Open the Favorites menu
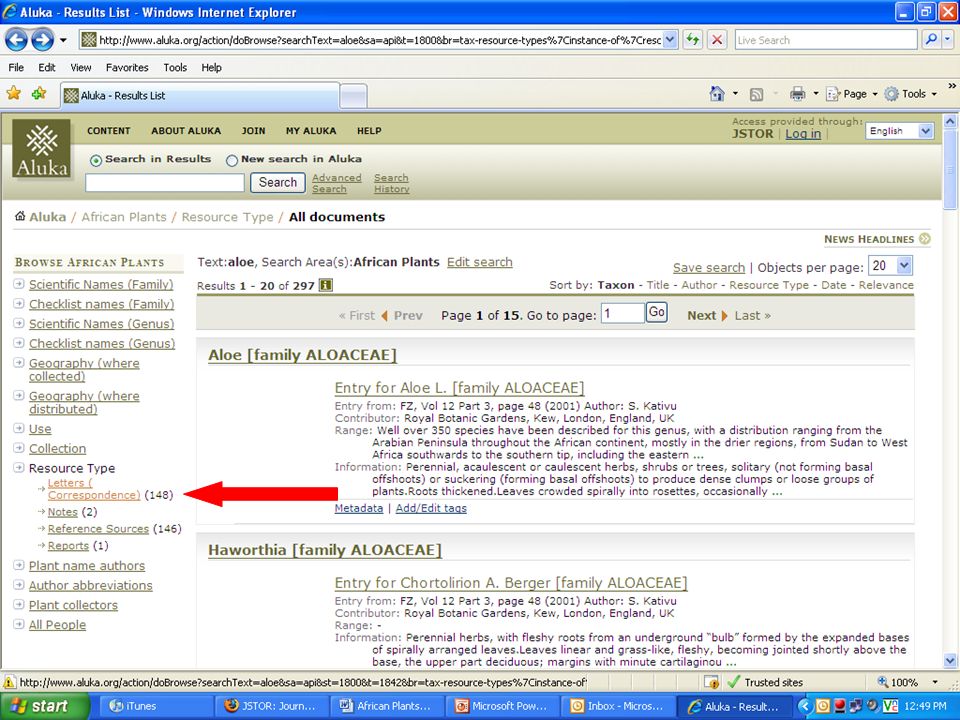Screen dimensions: 960x720 (127, 67)
